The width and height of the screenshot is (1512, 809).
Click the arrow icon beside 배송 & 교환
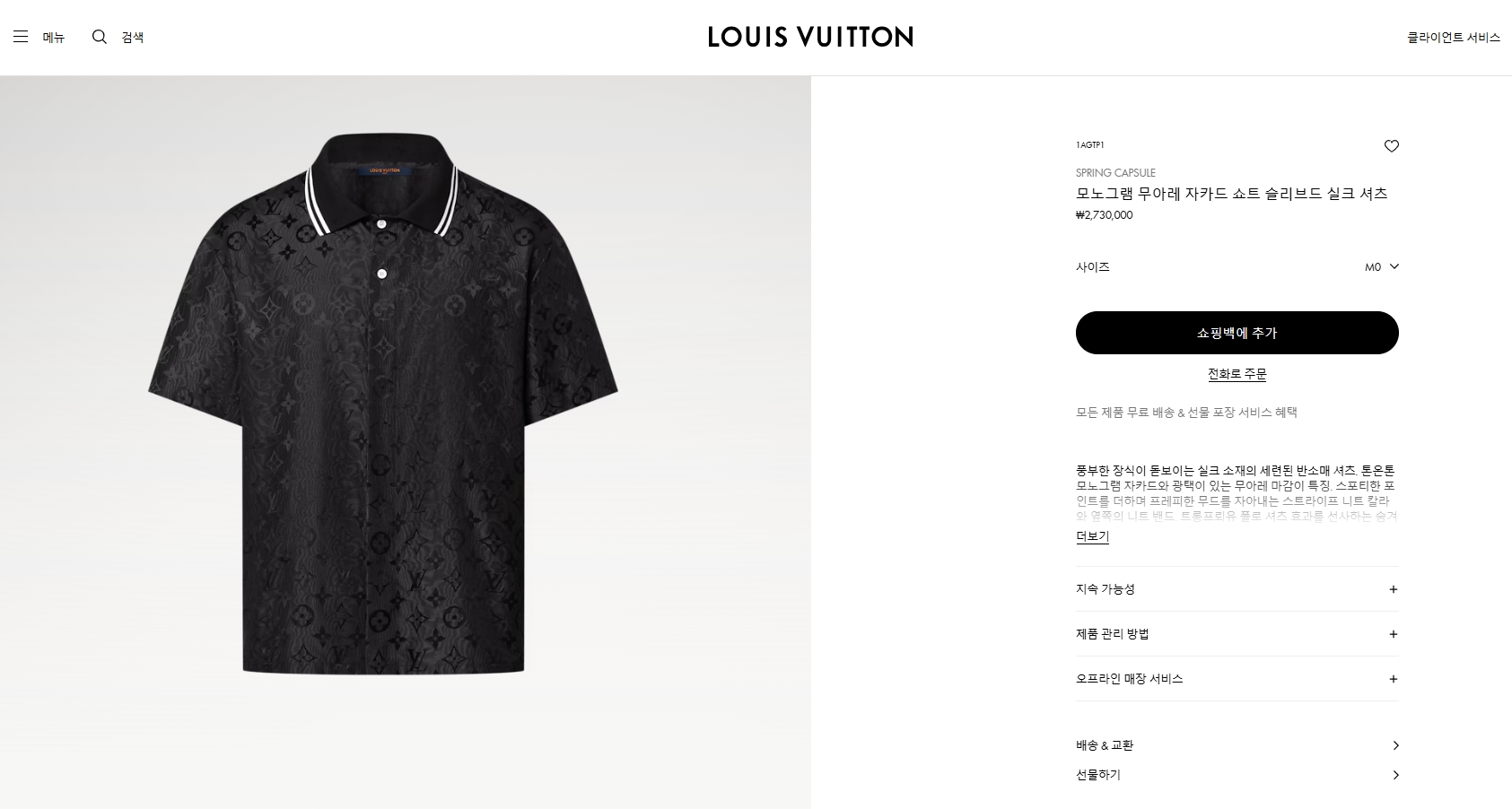pyautogui.click(x=1395, y=745)
